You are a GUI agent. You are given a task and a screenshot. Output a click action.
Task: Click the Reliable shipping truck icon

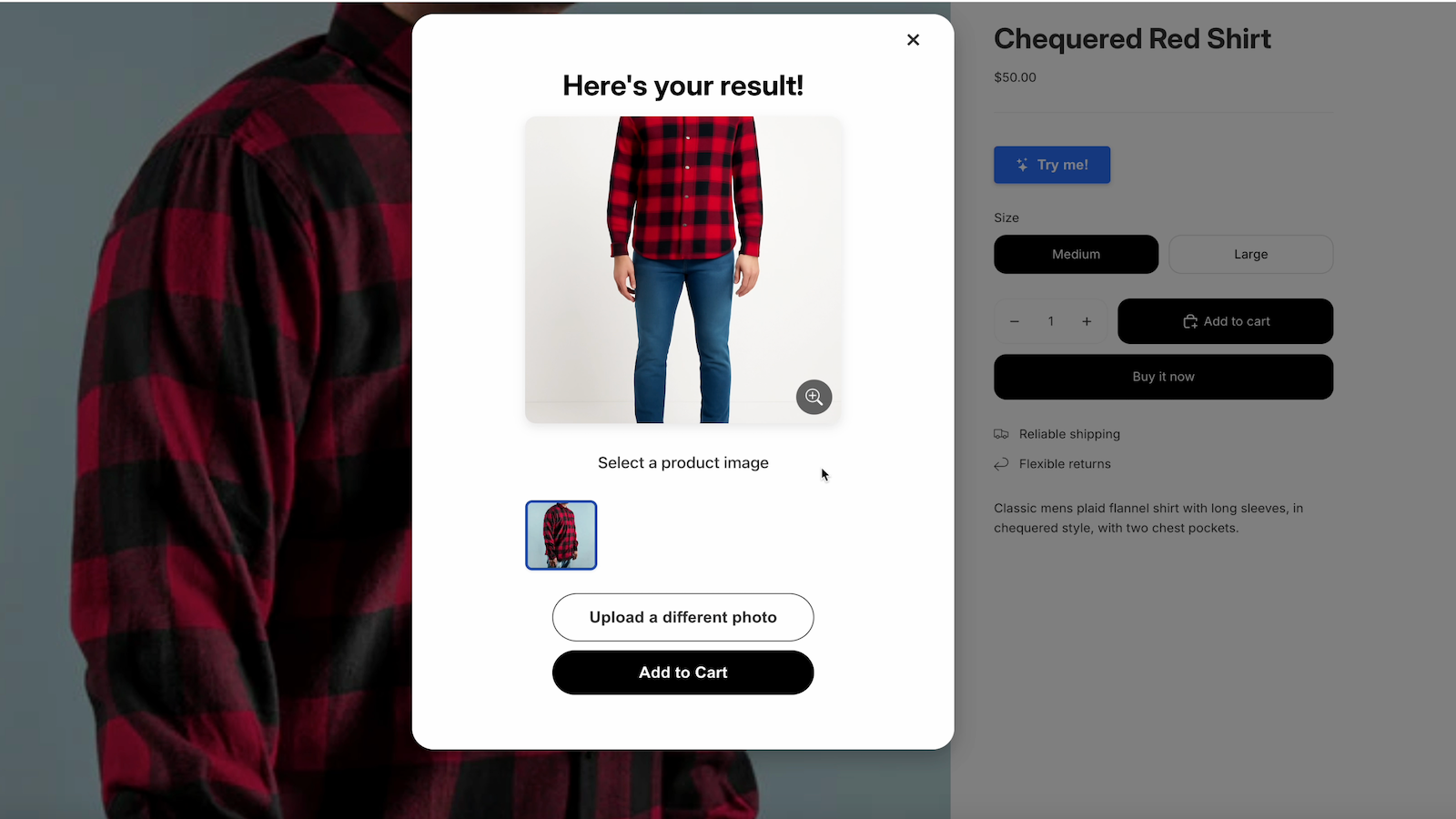(x=1001, y=434)
